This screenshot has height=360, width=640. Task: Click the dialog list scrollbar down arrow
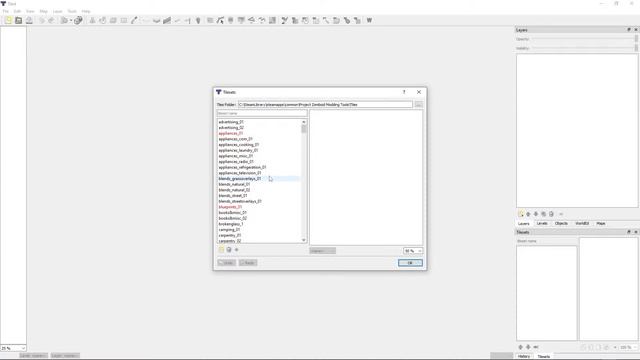[x=304, y=240]
